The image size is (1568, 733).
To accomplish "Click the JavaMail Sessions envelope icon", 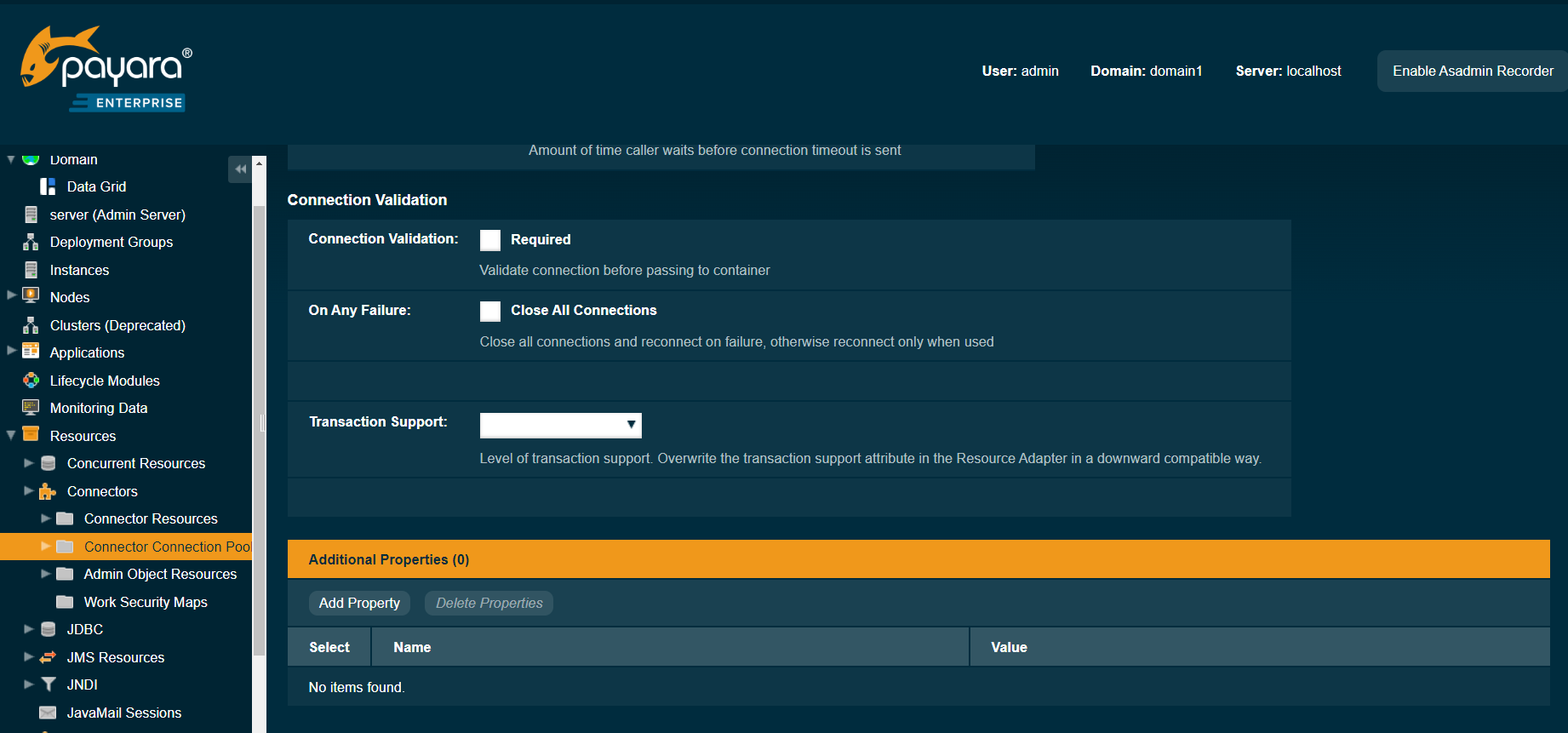I will click(49, 713).
